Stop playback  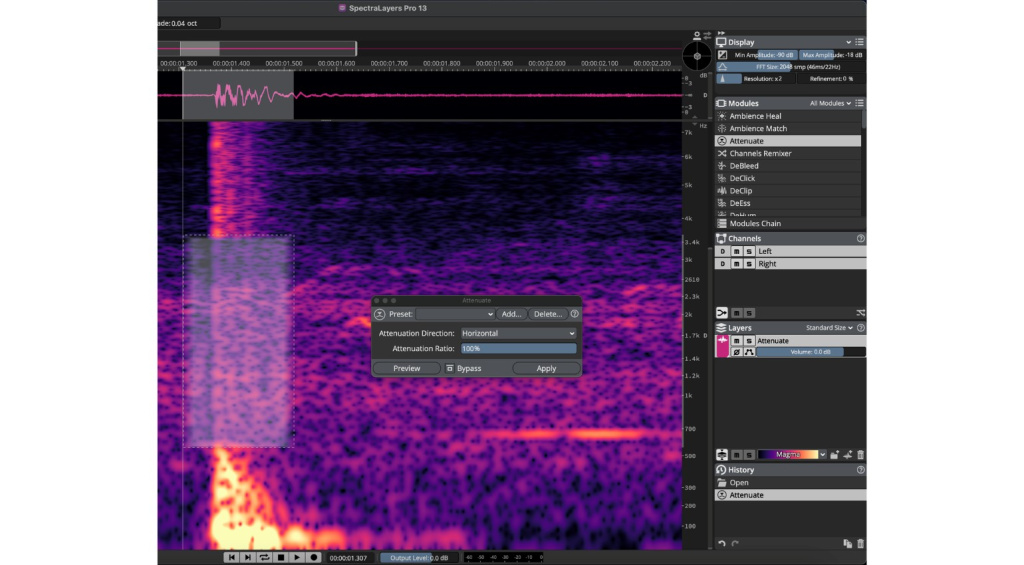point(281,558)
